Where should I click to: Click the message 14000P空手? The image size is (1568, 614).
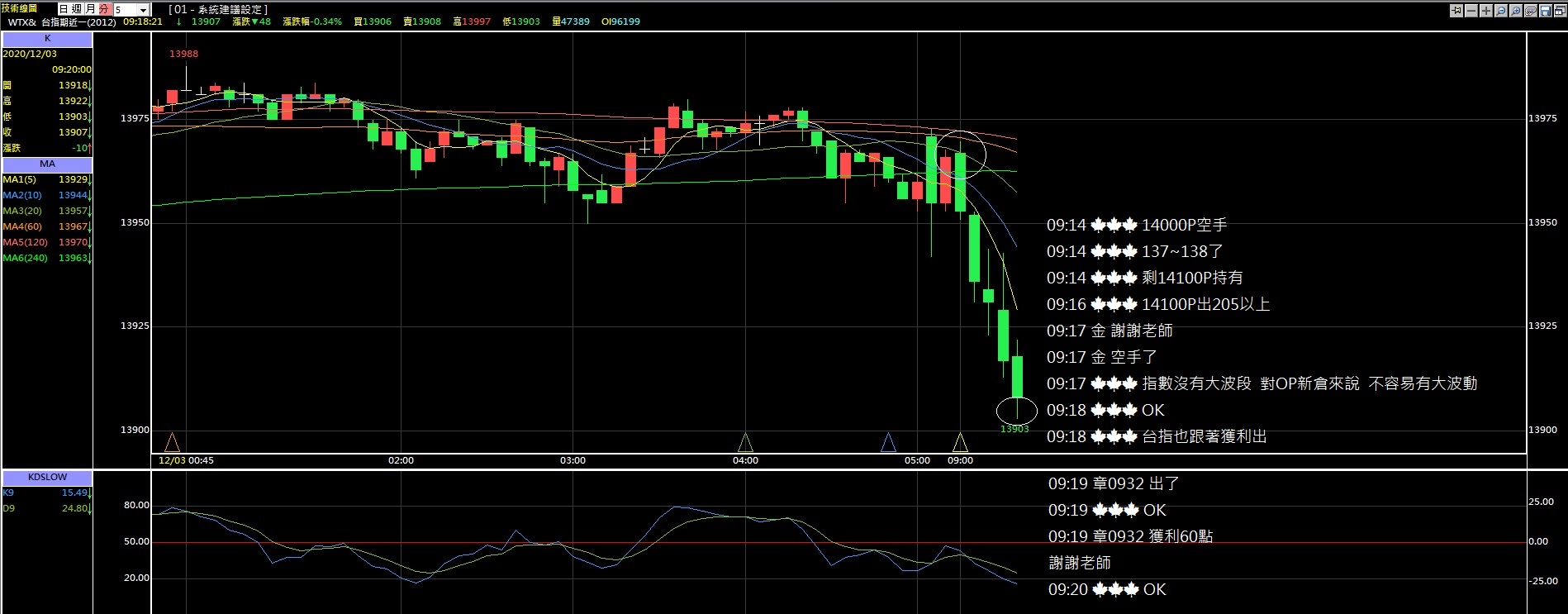coord(1184,225)
